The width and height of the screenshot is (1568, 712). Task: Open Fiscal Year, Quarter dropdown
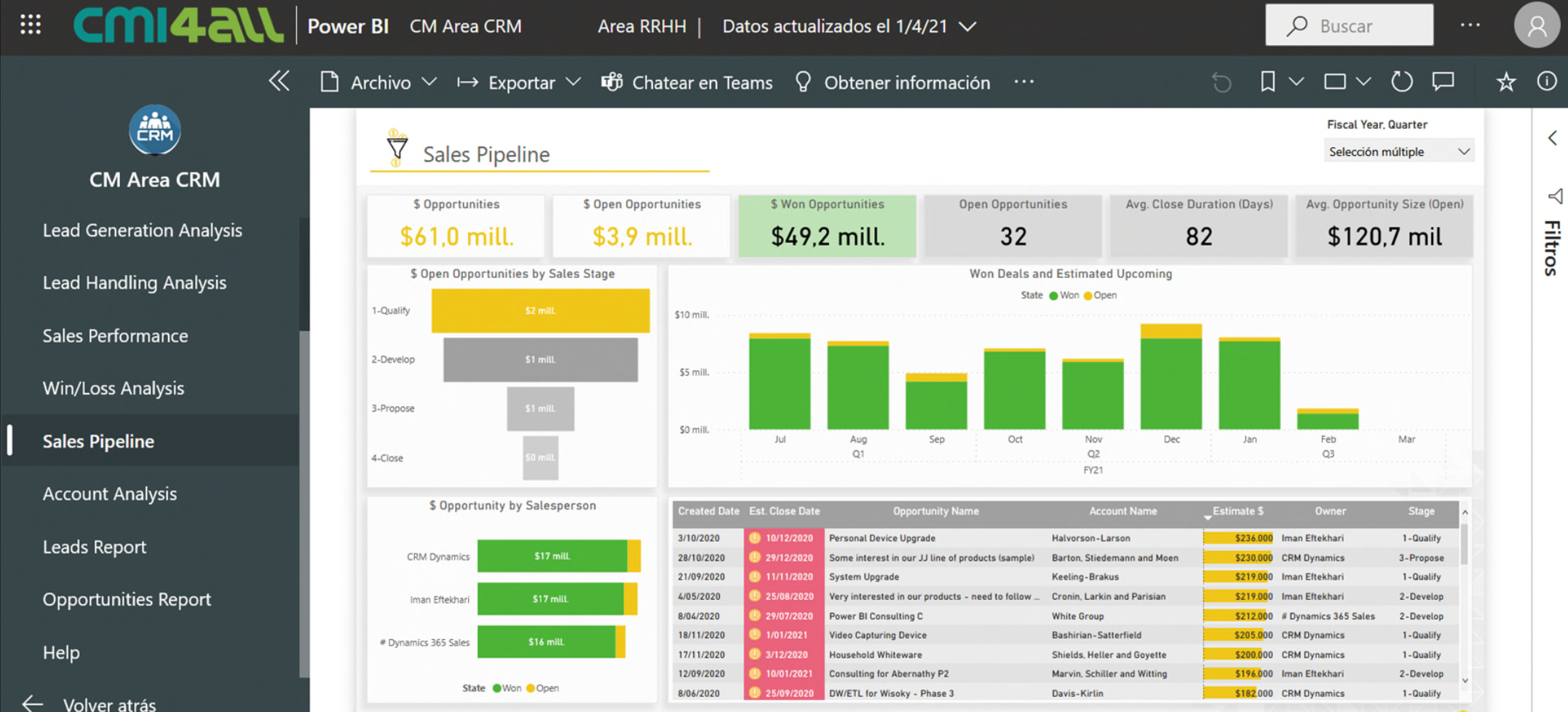click(x=1398, y=151)
